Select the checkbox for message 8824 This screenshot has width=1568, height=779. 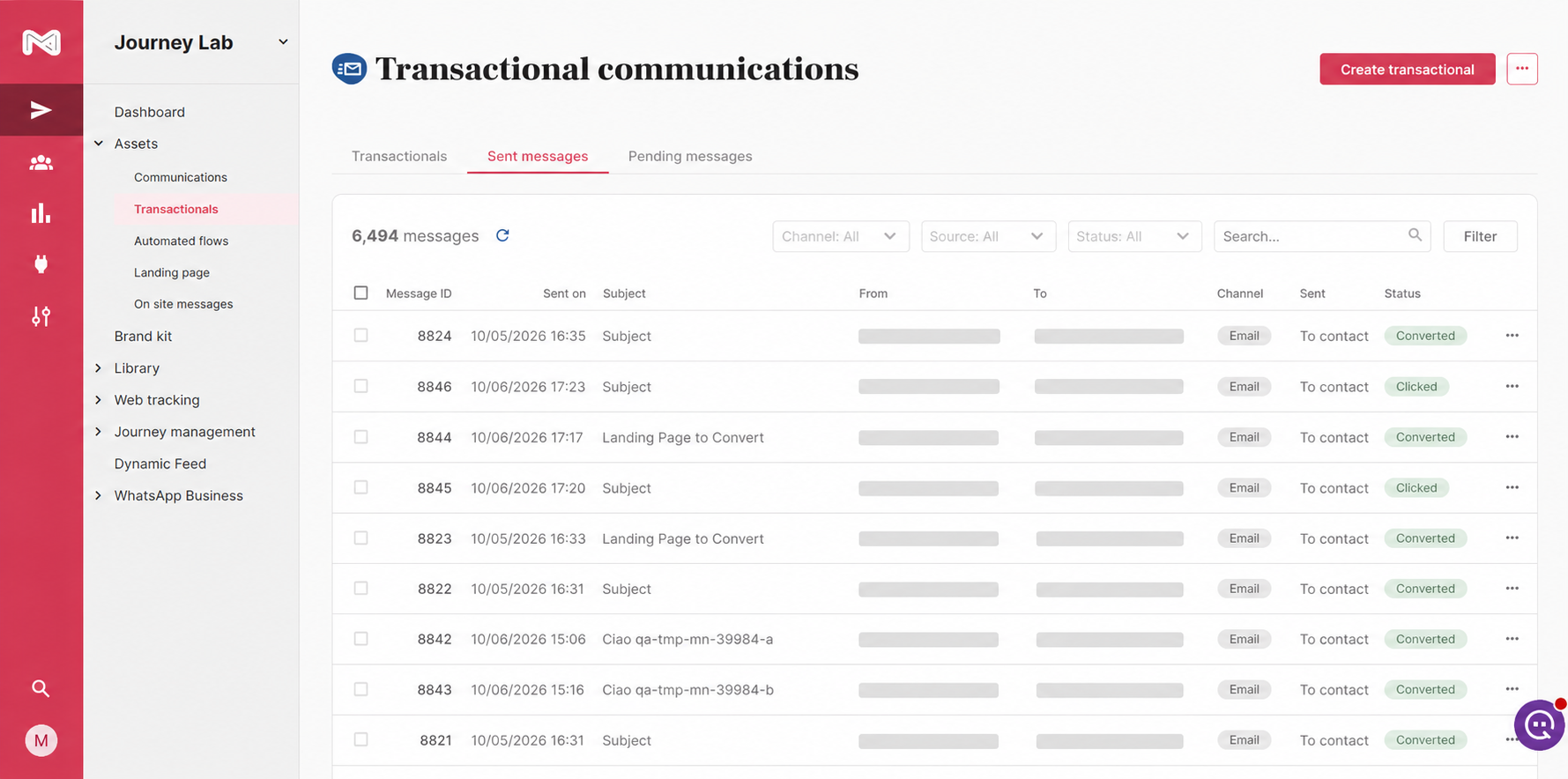point(360,335)
